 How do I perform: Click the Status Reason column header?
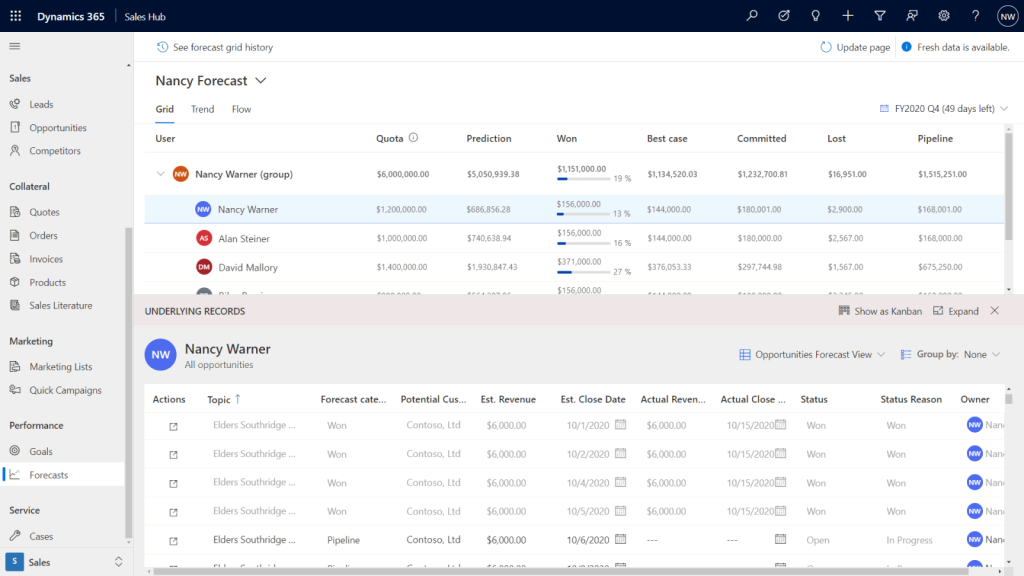pyautogui.click(x=911, y=399)
